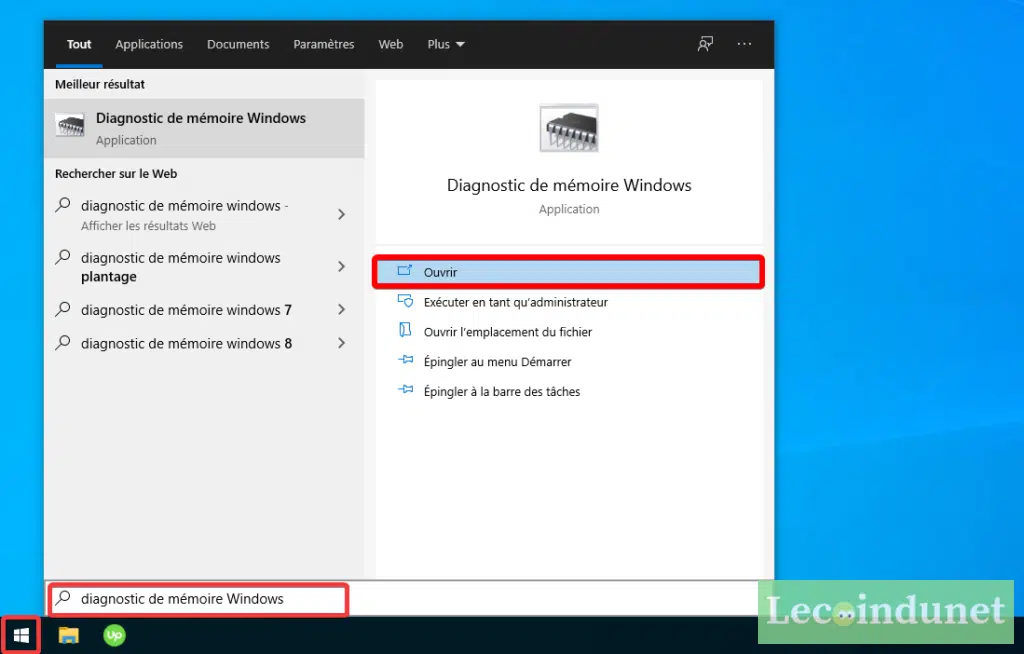
Task: Select 'diagnostic de mémoire windows plantage' suggestion
Action: pos(204,267)
